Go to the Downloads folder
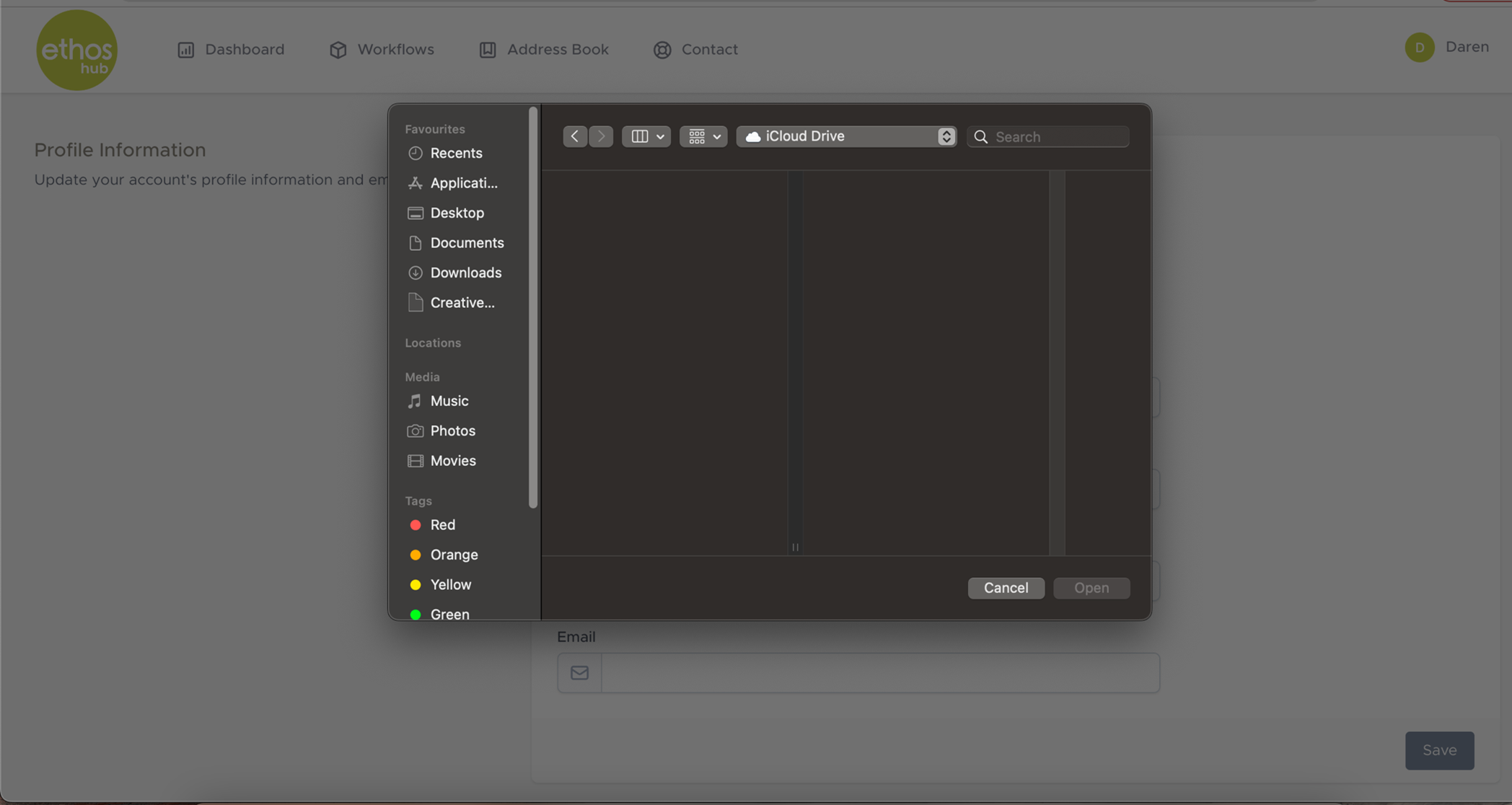The height and width of the screenshot is (805, 1512). pos(465,273)
